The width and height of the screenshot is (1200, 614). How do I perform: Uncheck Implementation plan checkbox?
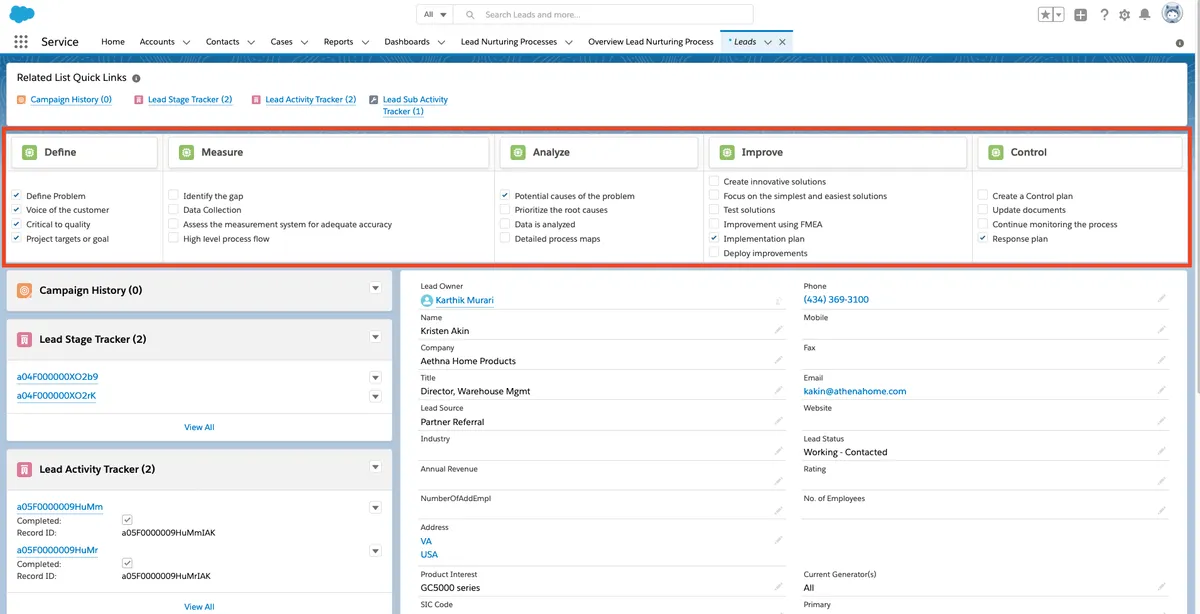(714, 239)
